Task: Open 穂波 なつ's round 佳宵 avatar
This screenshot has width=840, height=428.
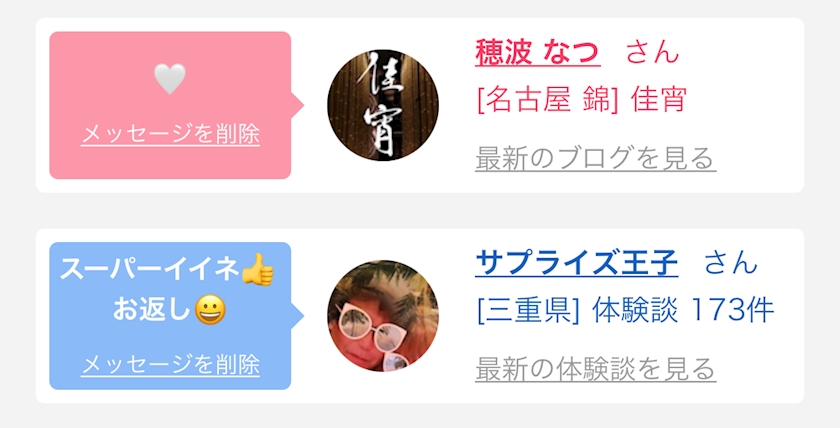Action: [382, 105]
